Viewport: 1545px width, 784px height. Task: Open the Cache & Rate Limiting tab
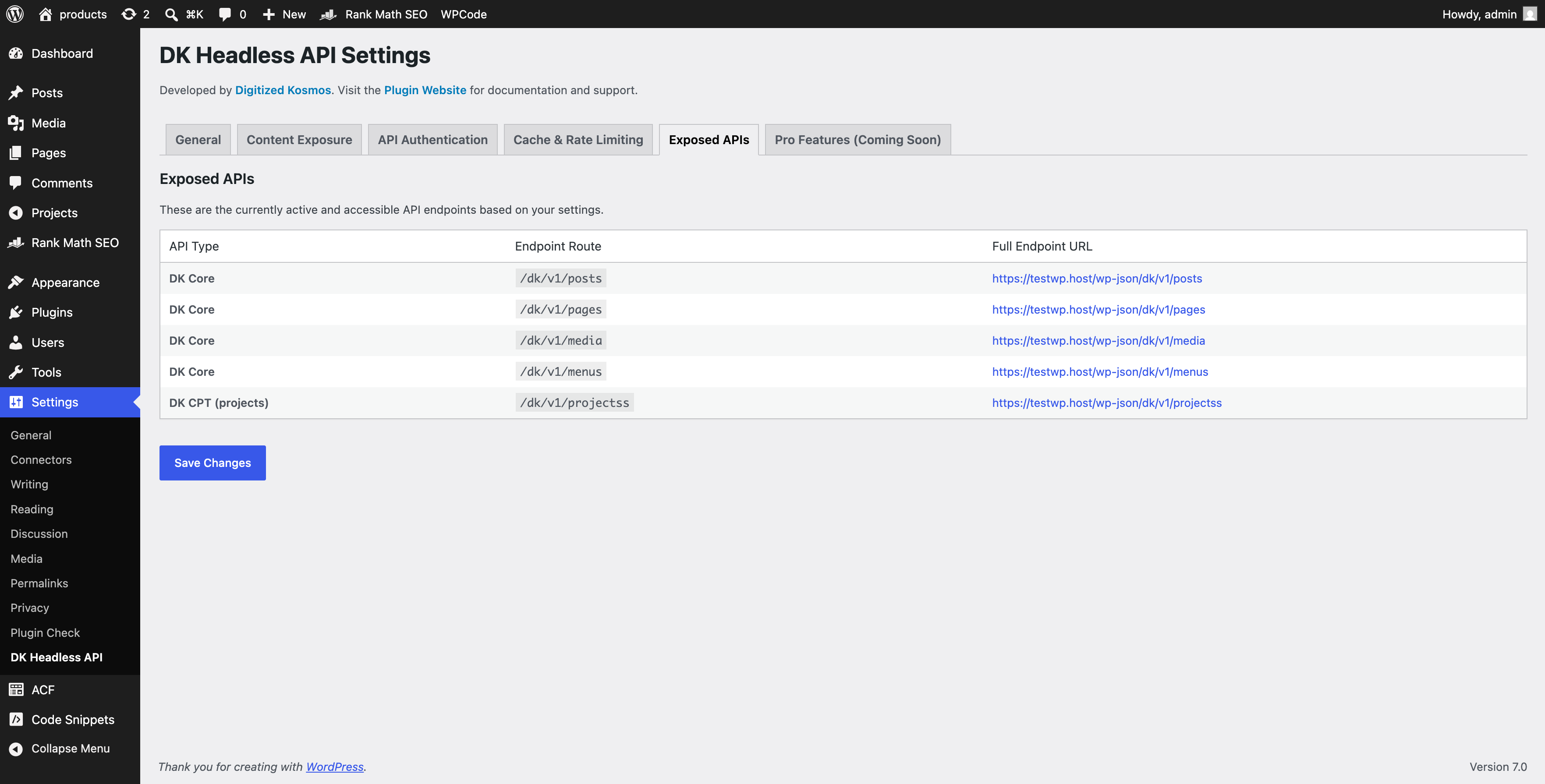tap(578, 140)
